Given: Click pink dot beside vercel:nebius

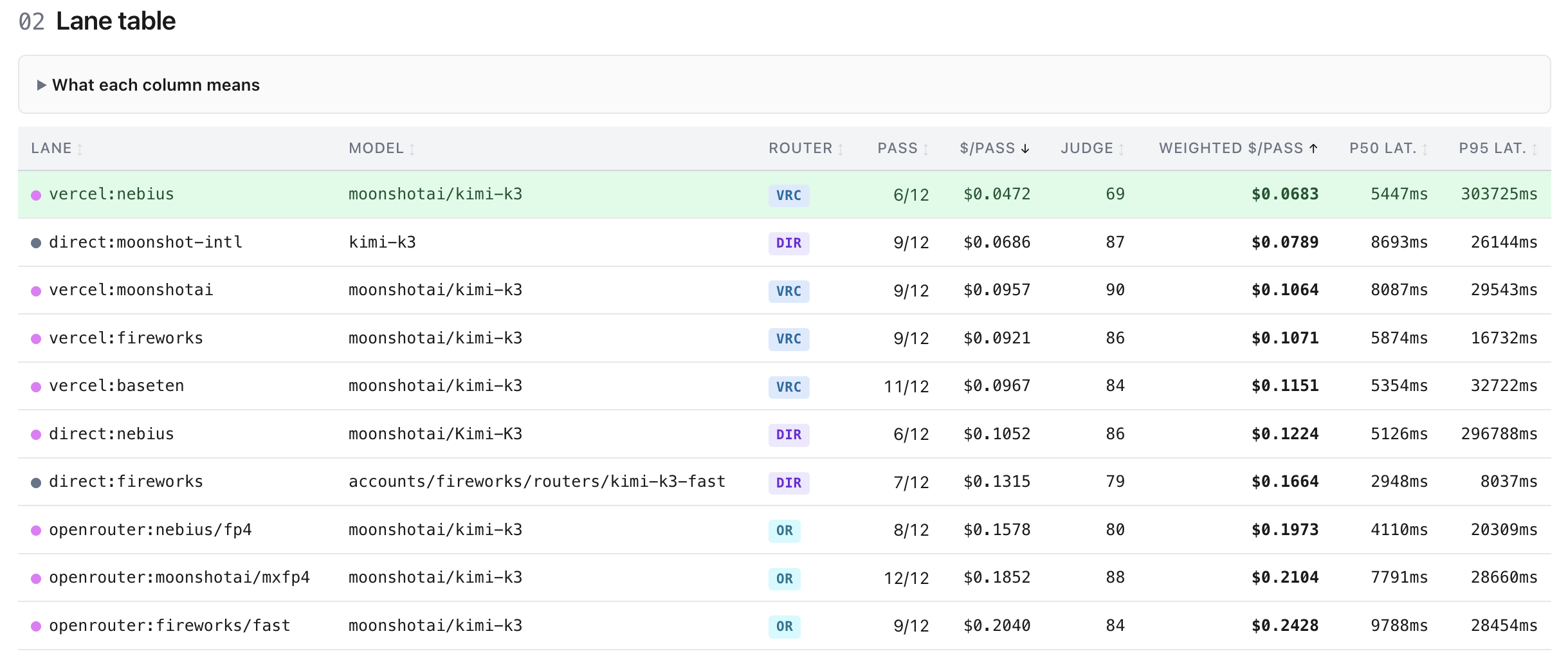Looking at the screenshot, I should pos(36,195).
